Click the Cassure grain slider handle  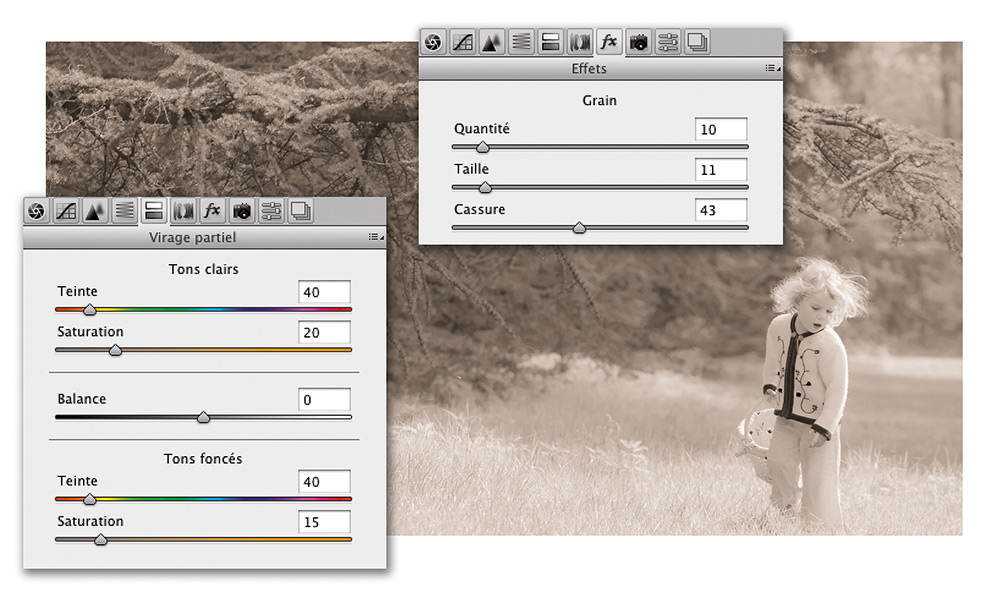[579, 228]
